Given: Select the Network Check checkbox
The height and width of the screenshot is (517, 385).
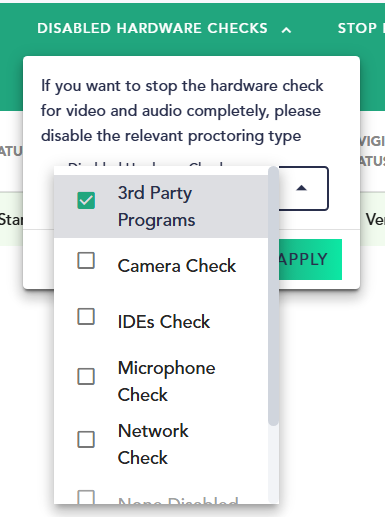Looking at the screenshot, I should pos(86,439).
